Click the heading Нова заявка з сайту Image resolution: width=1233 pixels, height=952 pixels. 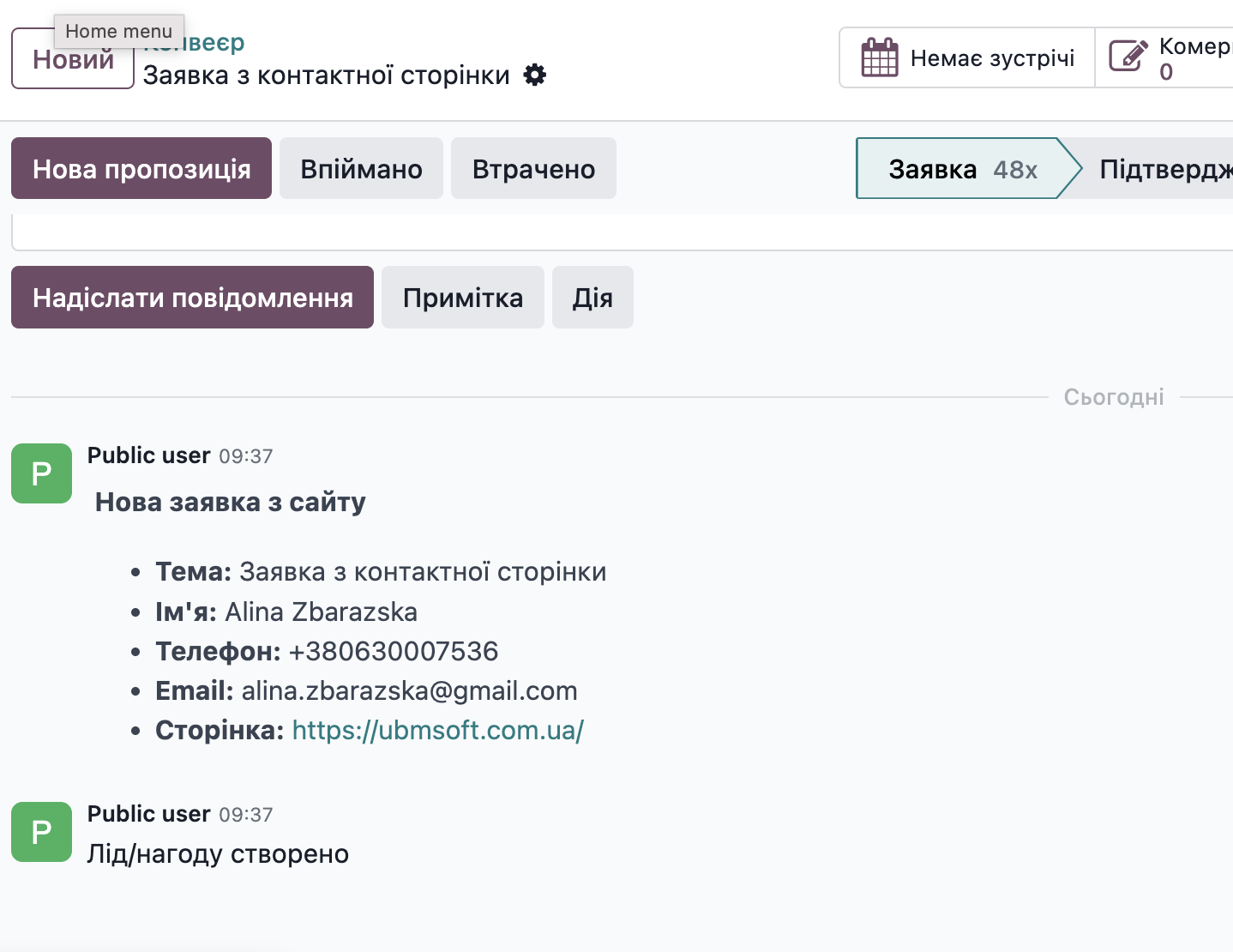[231, 502]
